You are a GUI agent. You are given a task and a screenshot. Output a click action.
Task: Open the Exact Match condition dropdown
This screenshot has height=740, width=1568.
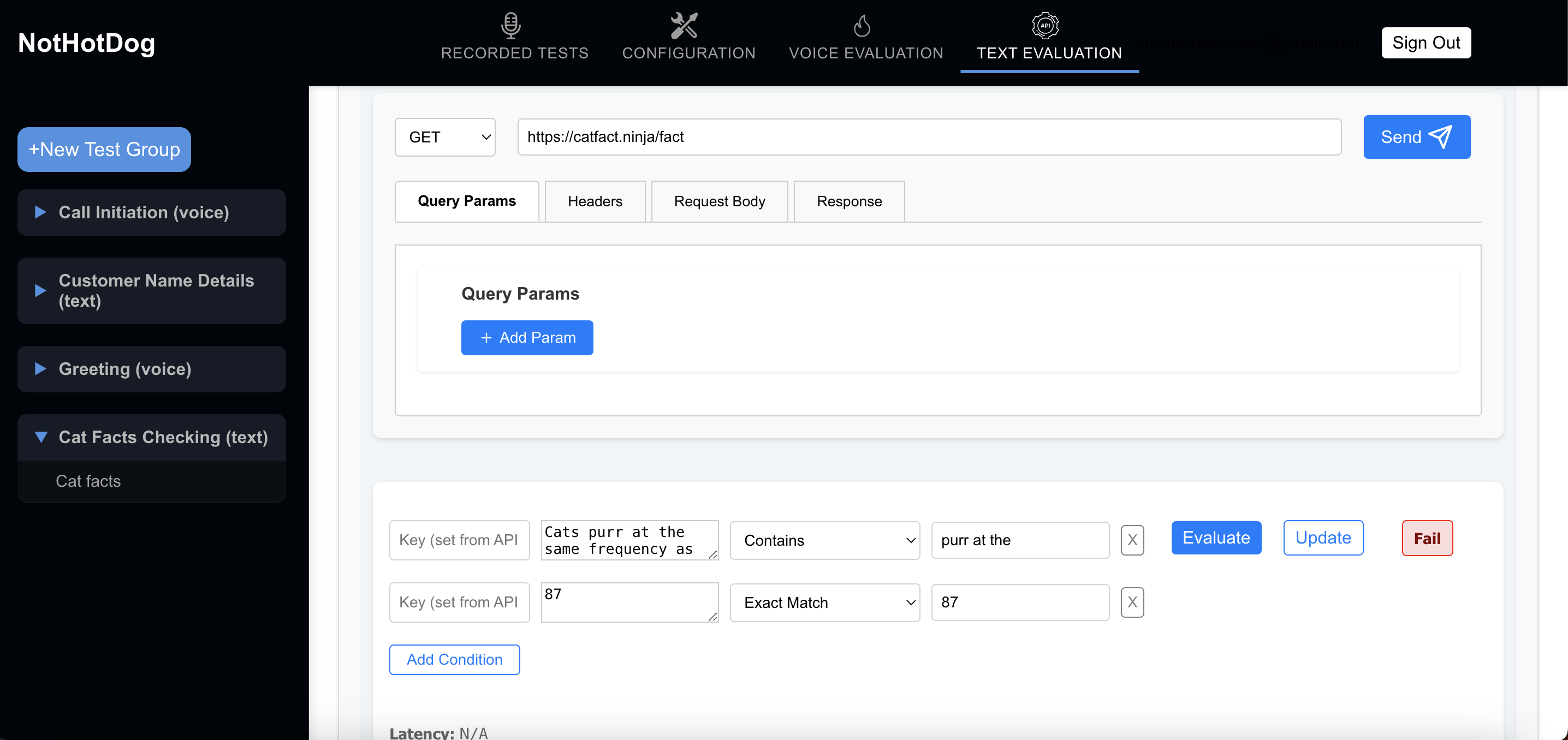point(824,602)
